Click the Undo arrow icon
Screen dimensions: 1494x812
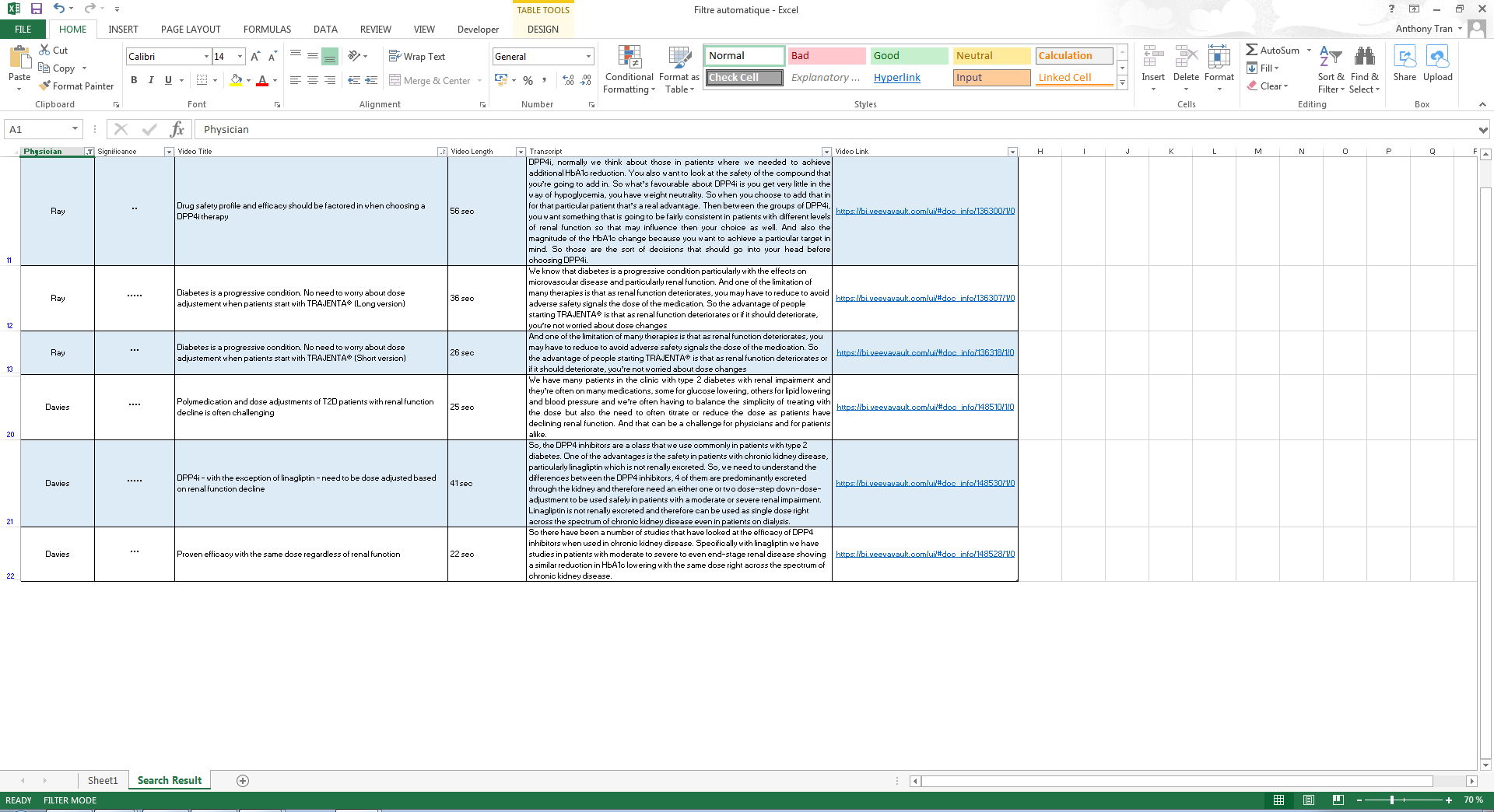(59, 9)
